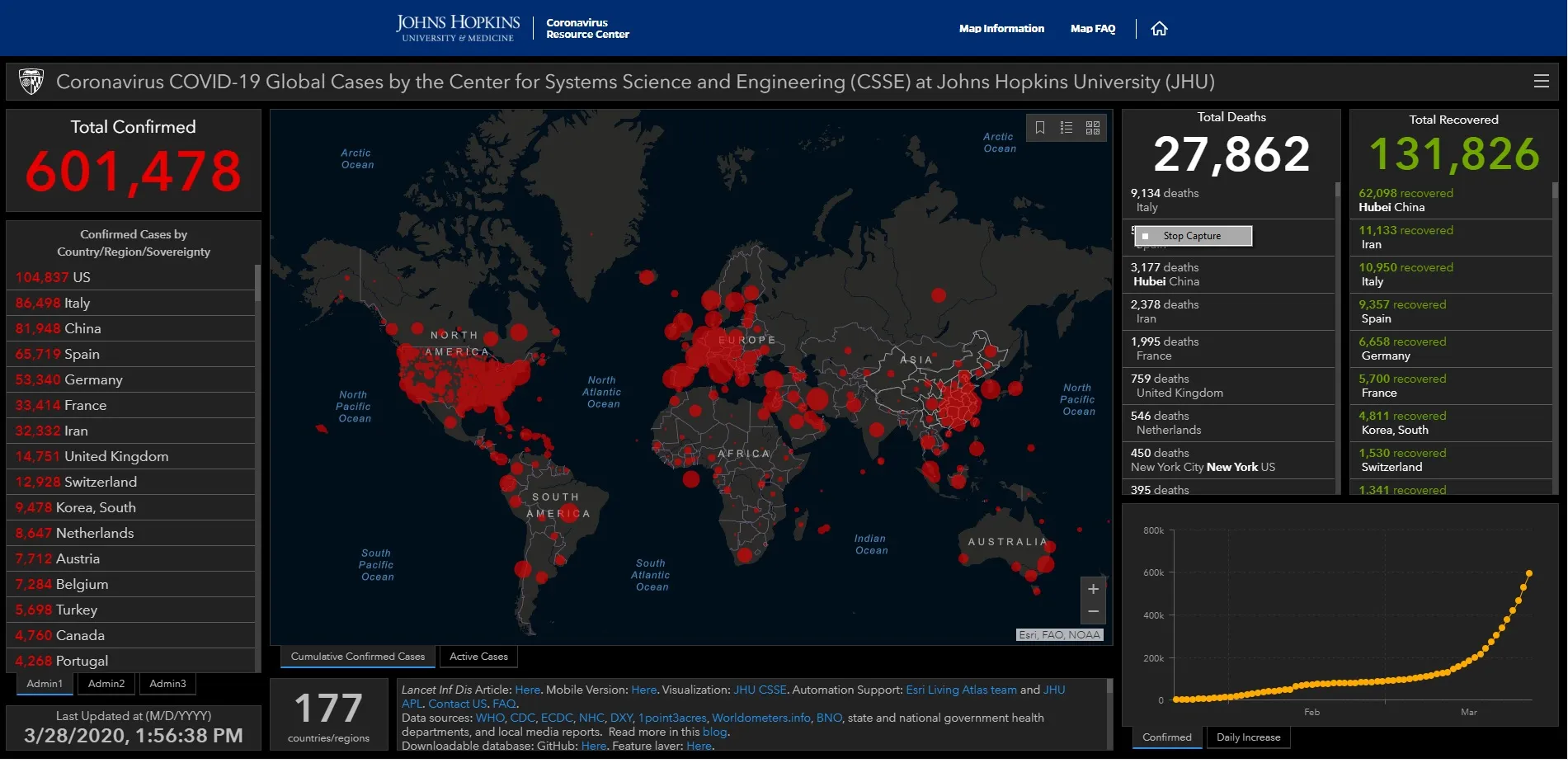1568x763 pixels.
Task: Open Esri Living Atlas team link
Action: coord(961,690)
